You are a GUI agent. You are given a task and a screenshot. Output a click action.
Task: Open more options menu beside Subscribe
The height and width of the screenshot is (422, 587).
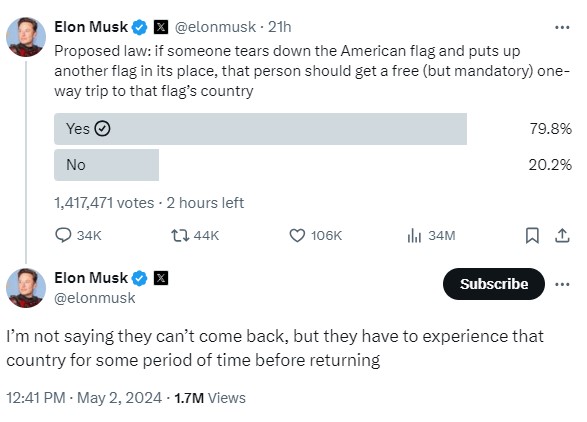[562, 284]
